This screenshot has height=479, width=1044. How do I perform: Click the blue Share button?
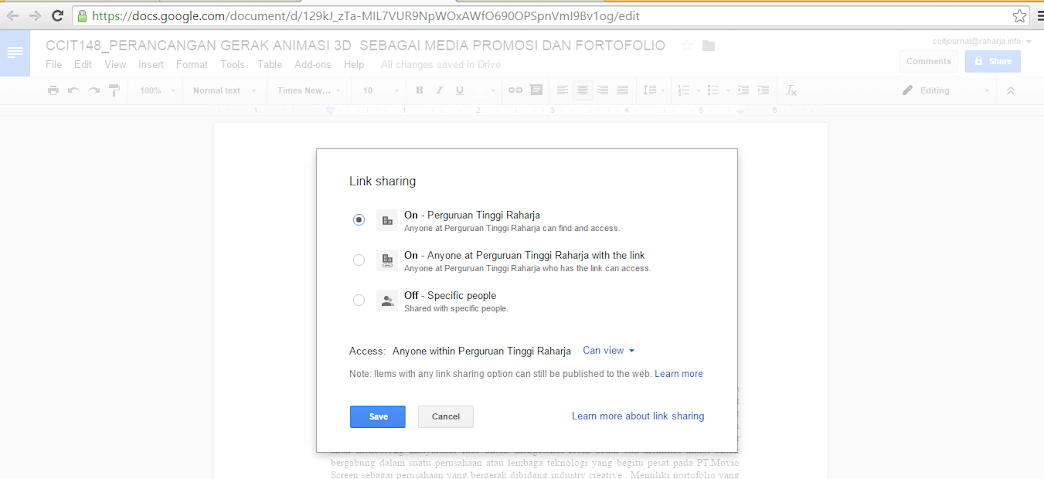click(993, 61)
